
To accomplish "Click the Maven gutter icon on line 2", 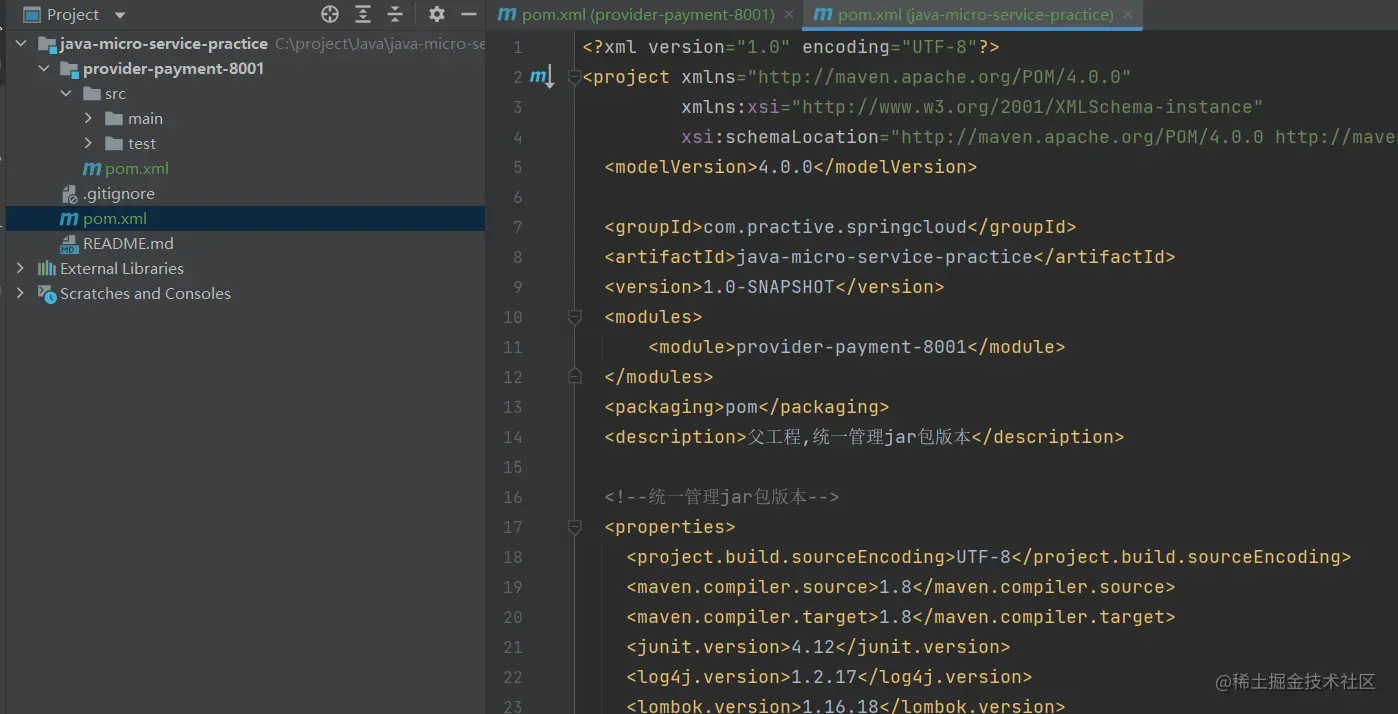I will coord(541,77).
